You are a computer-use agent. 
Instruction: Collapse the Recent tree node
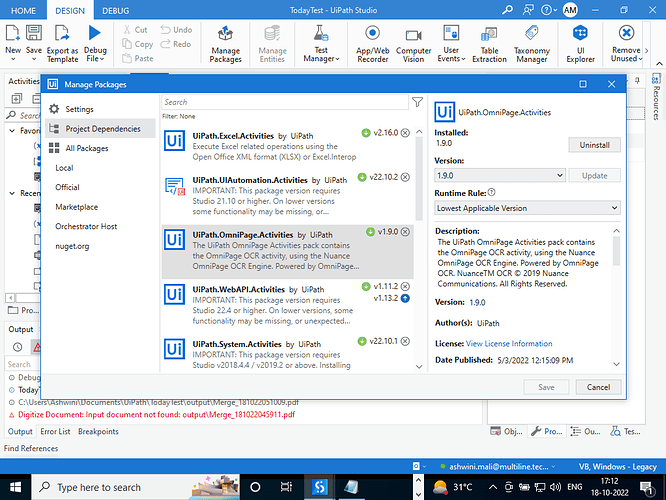[x=12, y=193]
